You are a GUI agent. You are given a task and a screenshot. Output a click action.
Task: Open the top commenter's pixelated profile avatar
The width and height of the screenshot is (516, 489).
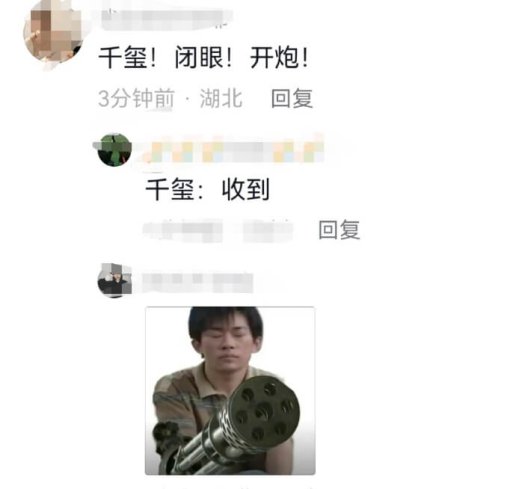[53, 33]
